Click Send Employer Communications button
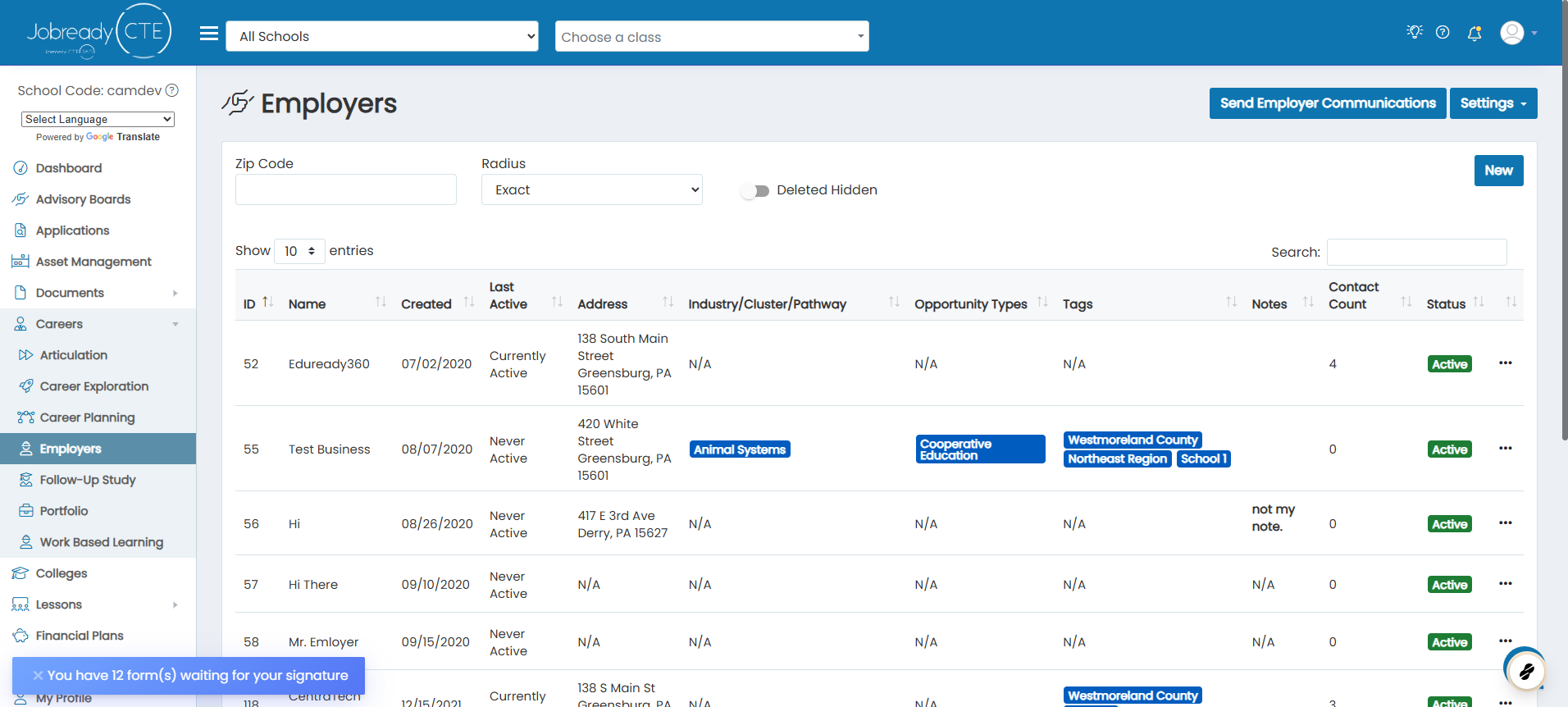This screenshot has height=707, width=1568. coord(1328,103)
